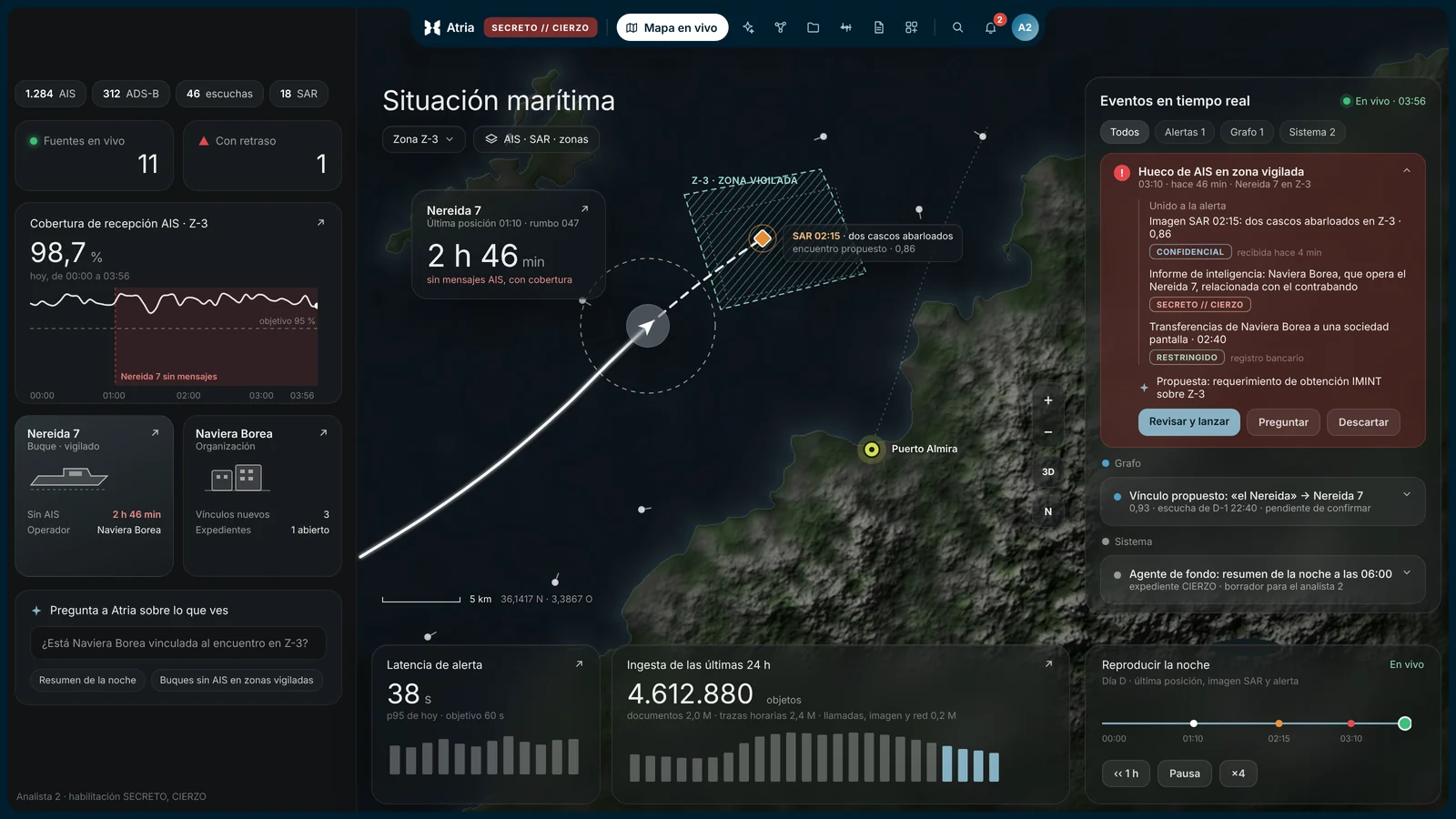Open the folder icon in top navigation
This screenshot has width=1456, height=819.
813,27
